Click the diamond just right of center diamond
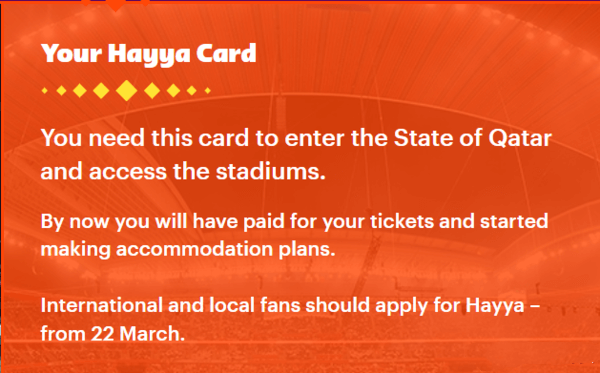Viewport: 600px width, 373px height. 152,91
